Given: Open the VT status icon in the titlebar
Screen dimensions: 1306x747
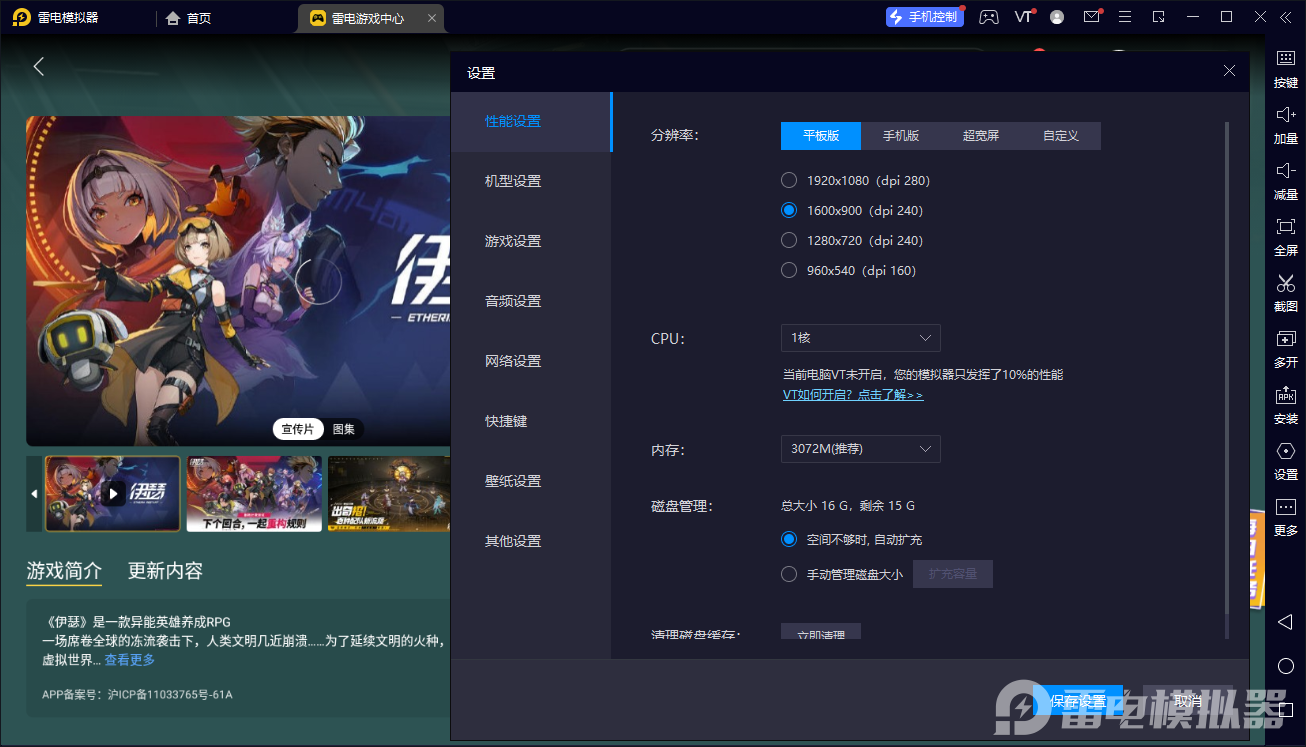Looking at the screenshot, I should [1022, 16].
